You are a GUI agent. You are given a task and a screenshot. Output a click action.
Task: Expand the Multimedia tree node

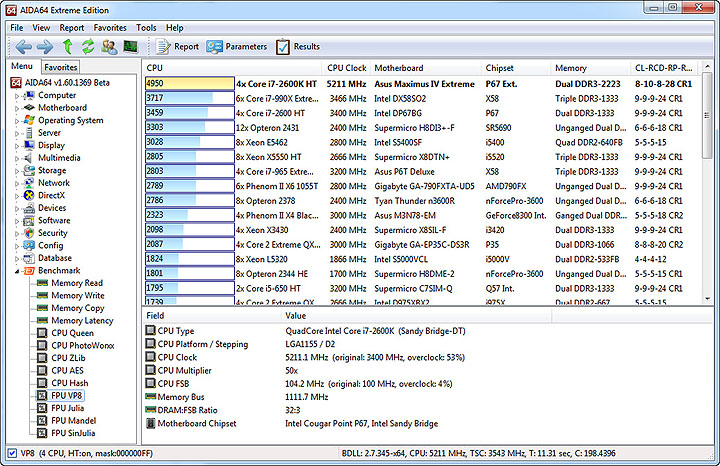coord(17,158)
